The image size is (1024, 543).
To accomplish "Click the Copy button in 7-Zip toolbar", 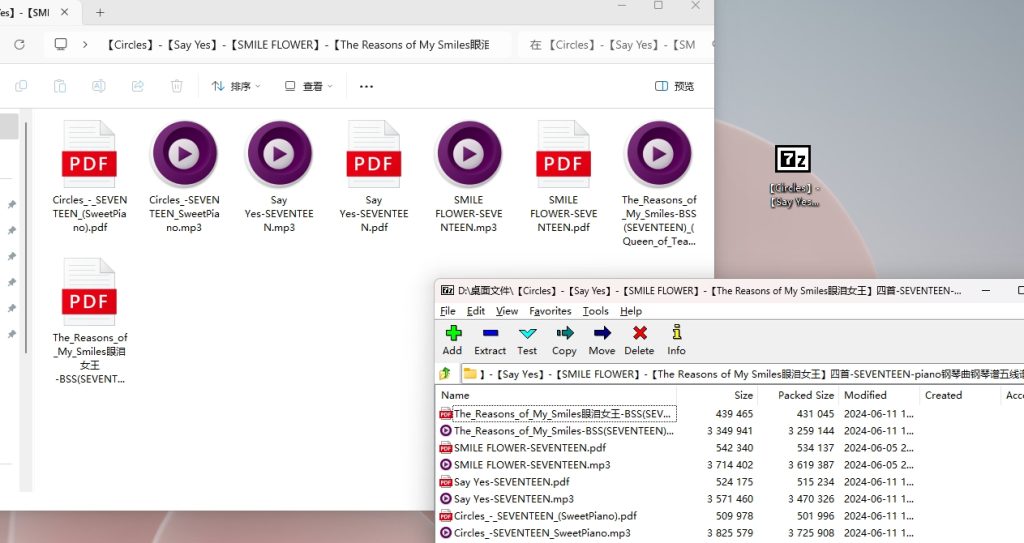I will [564, 340].
